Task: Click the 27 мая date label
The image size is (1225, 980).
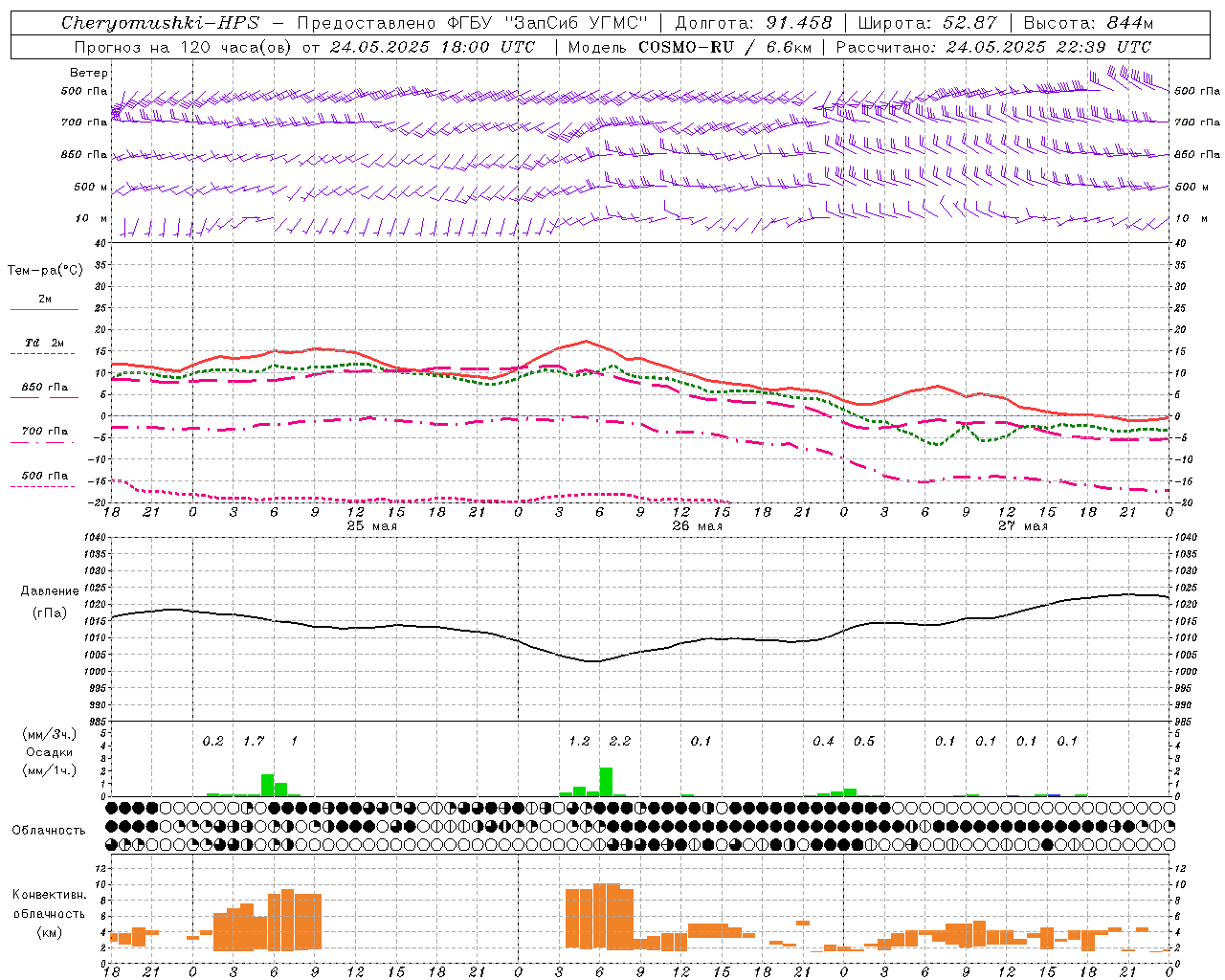Action: (x=1022, y=525)
